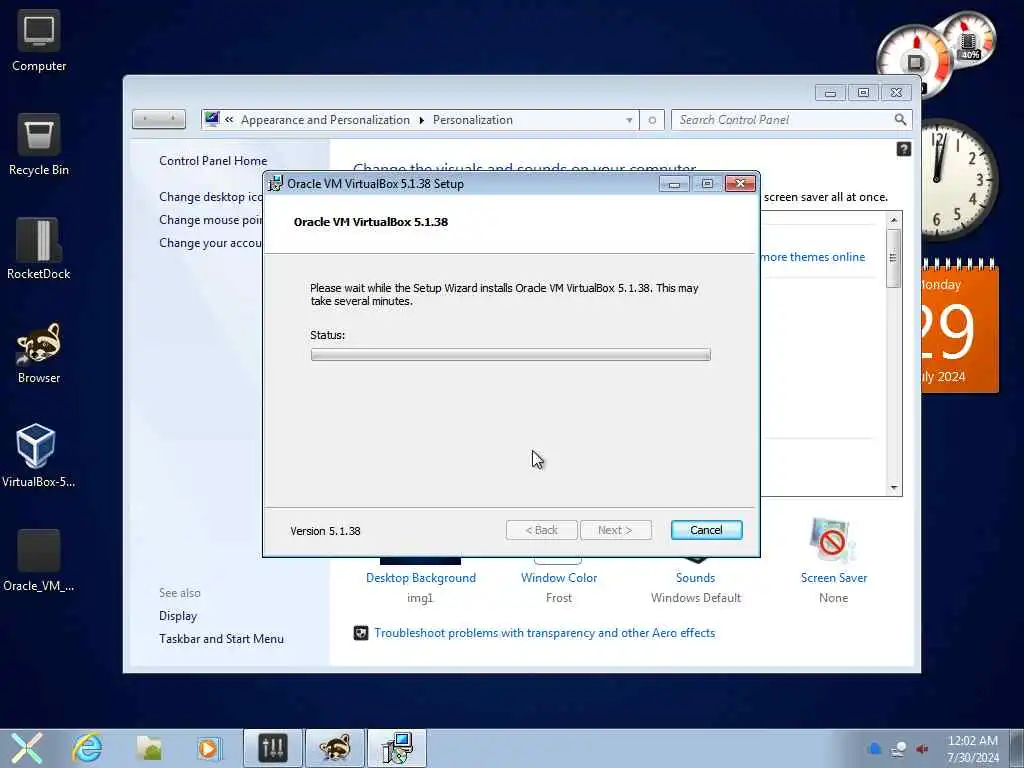Click the network tray icon
The width and height of the screenshot is (1024, 768).
(x=899, y=748)
